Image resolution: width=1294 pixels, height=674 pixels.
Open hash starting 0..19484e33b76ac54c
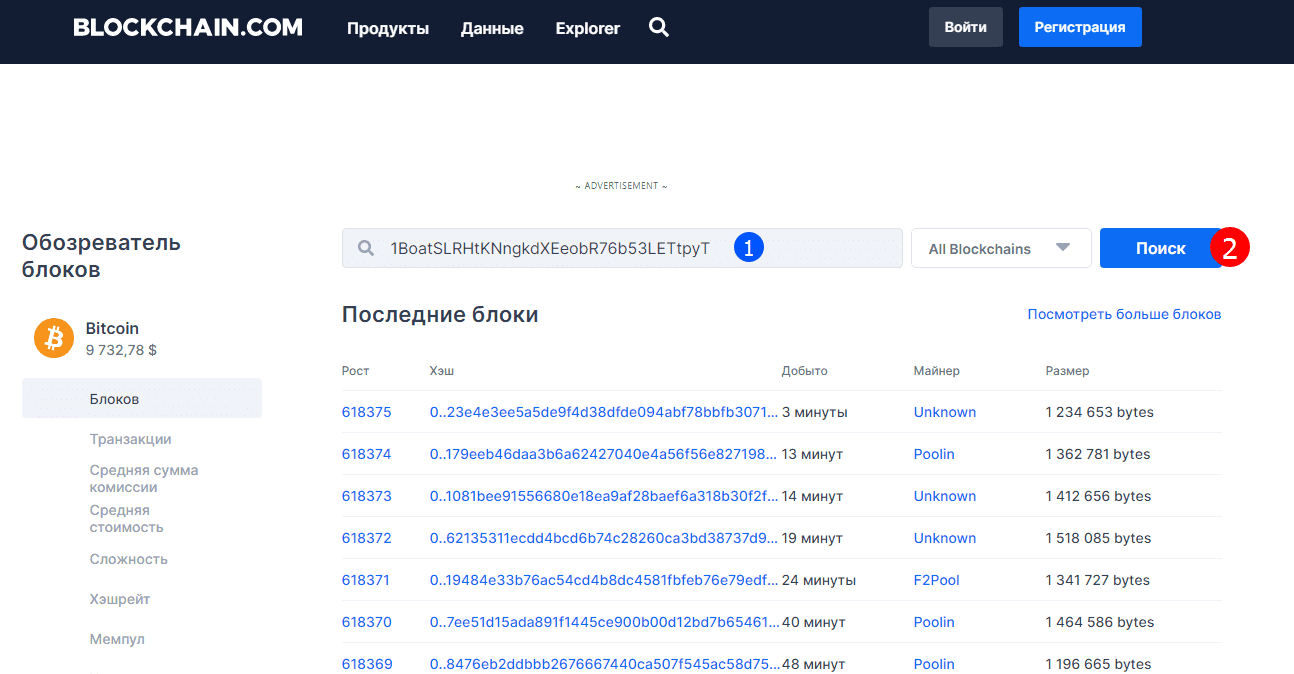pyautogui.click(x=604, y=580)
